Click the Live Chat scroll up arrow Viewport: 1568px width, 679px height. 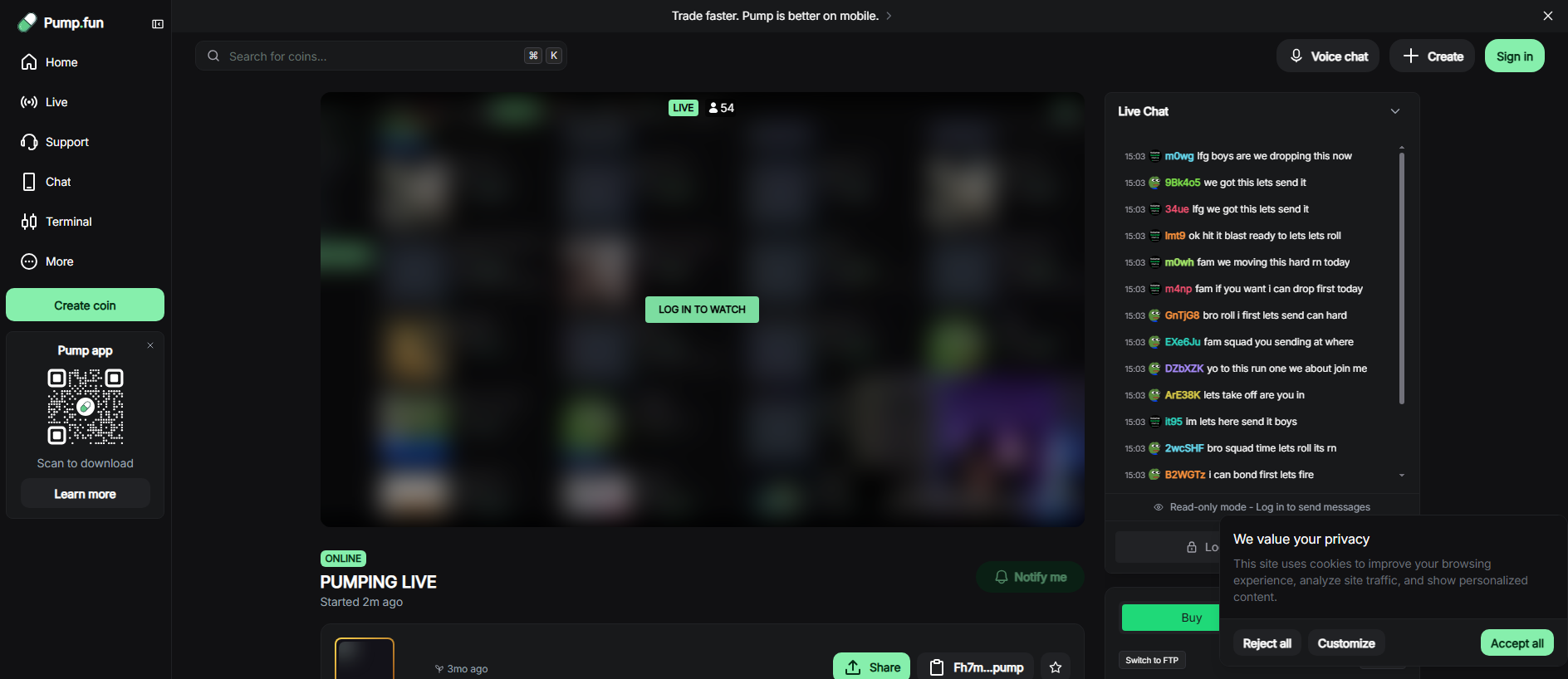[1402, 148]
